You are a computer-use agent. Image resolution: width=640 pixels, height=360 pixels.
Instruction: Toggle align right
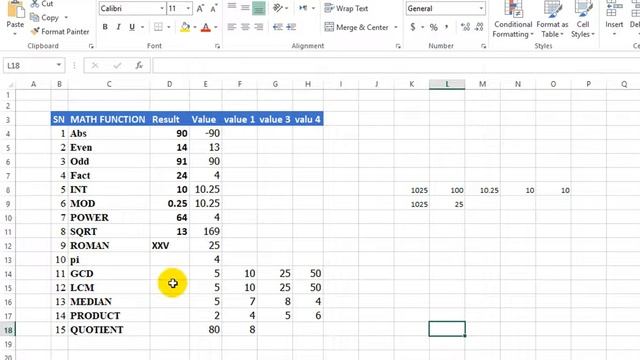pyautogui.click(x=259, y=27)
